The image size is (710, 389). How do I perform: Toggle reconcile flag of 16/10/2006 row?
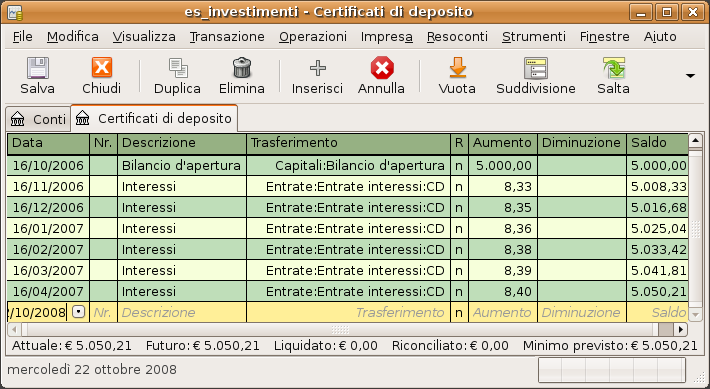pyautogui.click(x=459, y=166)
